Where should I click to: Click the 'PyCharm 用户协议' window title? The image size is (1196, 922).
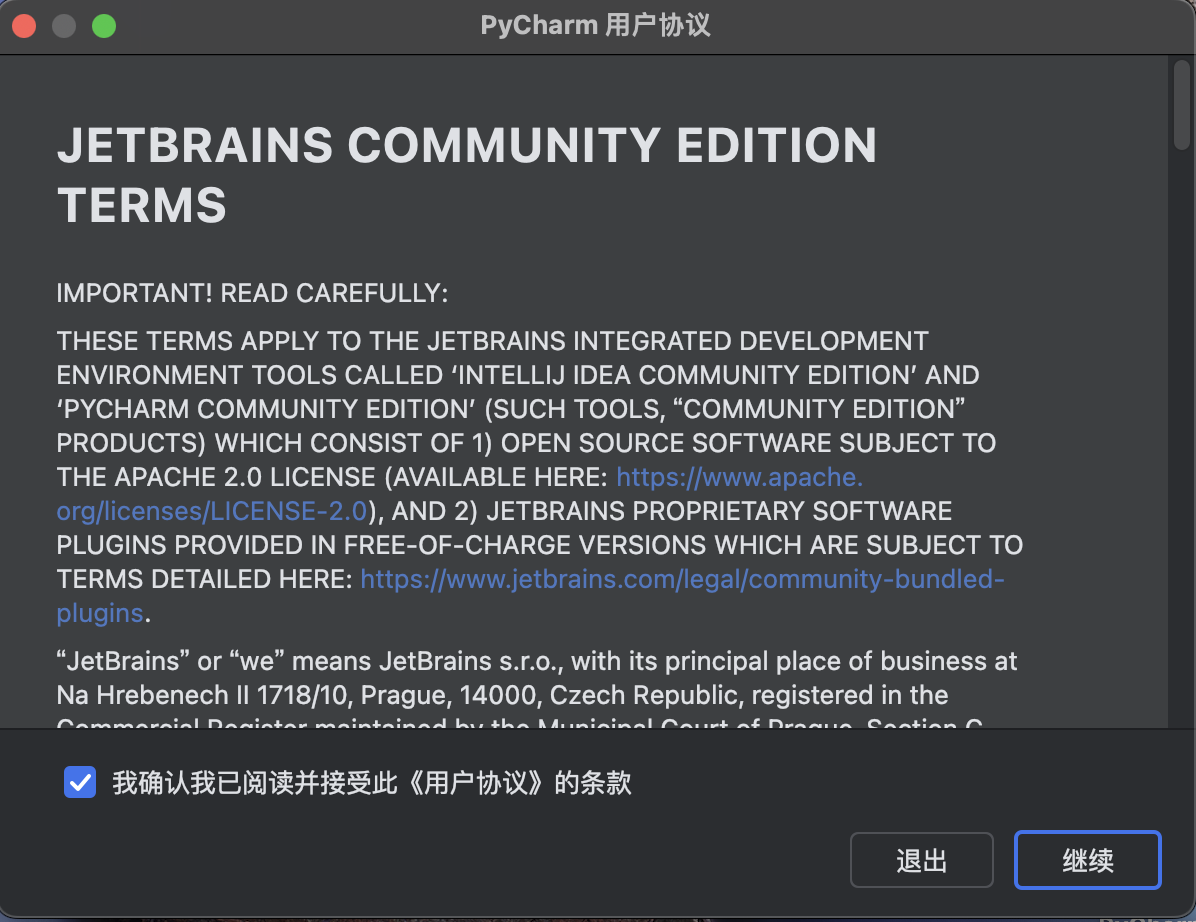click(596, 25)
